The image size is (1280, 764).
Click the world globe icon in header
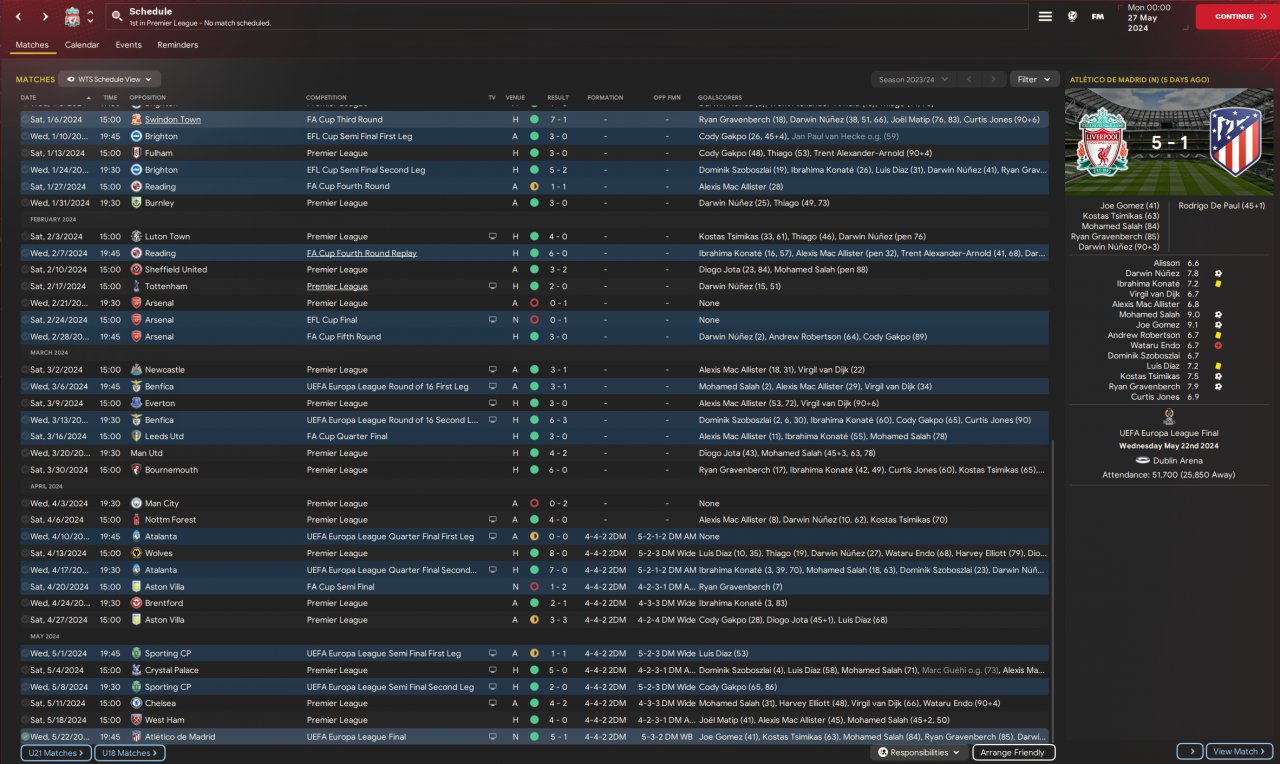pyautogui.click(x=1072, y=17)
